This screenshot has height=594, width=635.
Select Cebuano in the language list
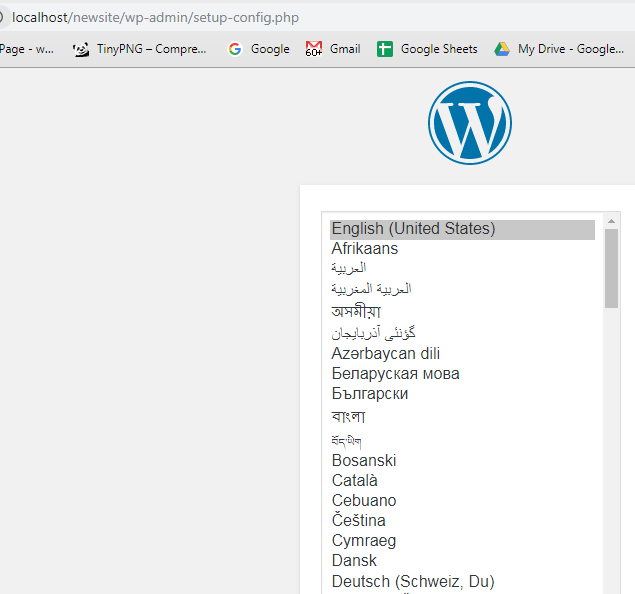point(462,501)
